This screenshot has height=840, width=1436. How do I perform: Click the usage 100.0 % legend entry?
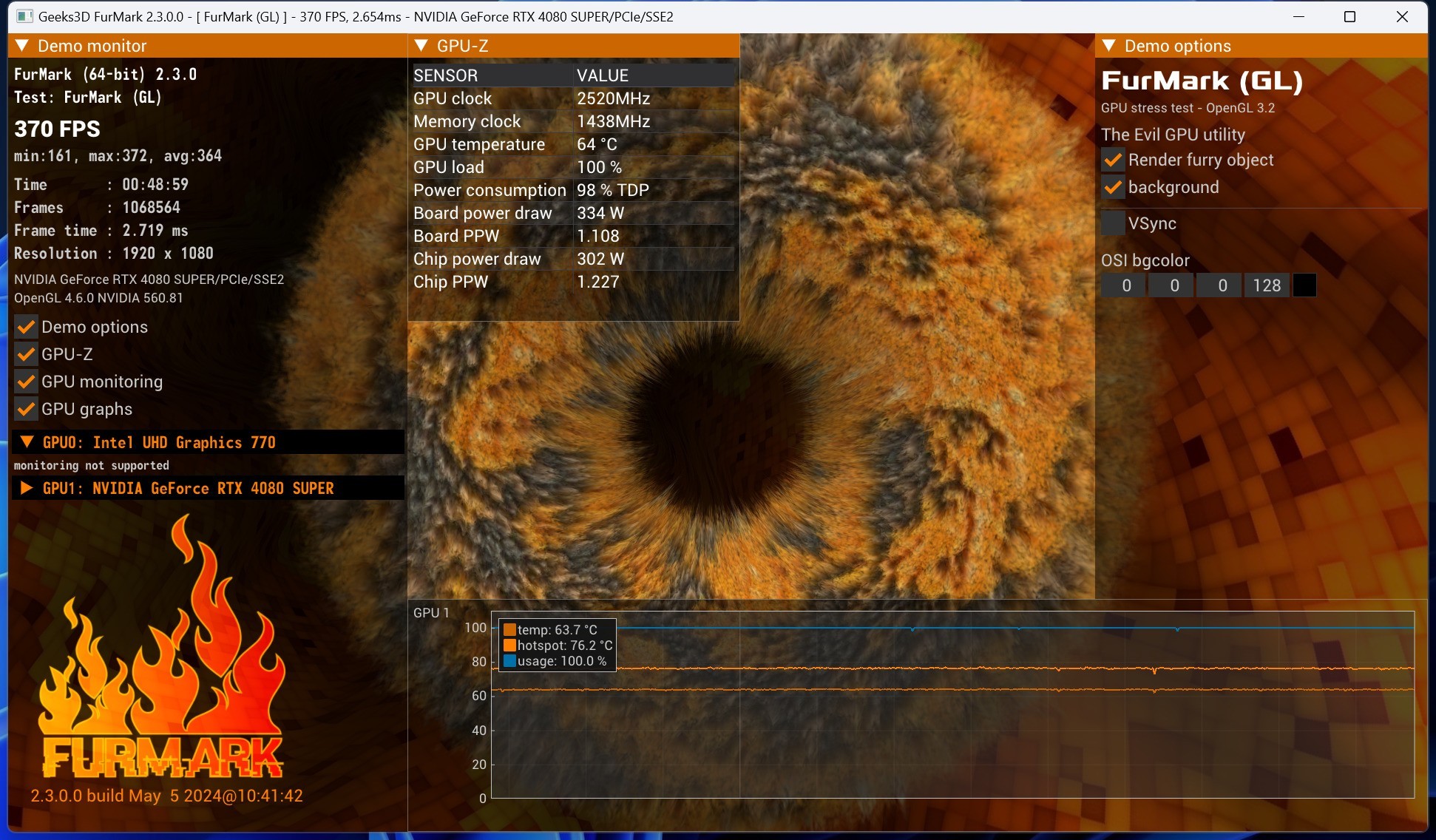point(555,661)
